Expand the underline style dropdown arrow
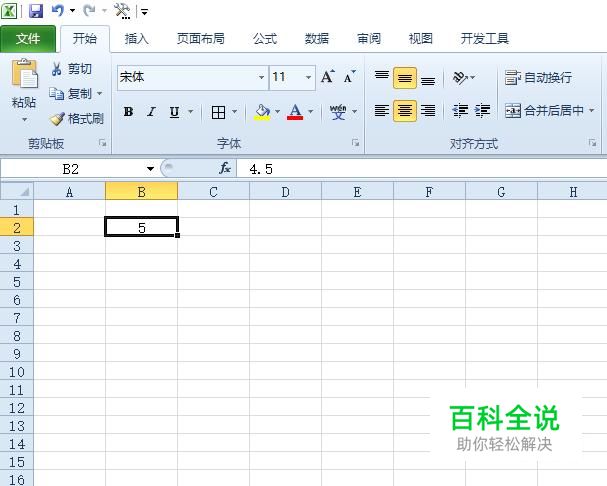607x486 pixels. (190, 112)
